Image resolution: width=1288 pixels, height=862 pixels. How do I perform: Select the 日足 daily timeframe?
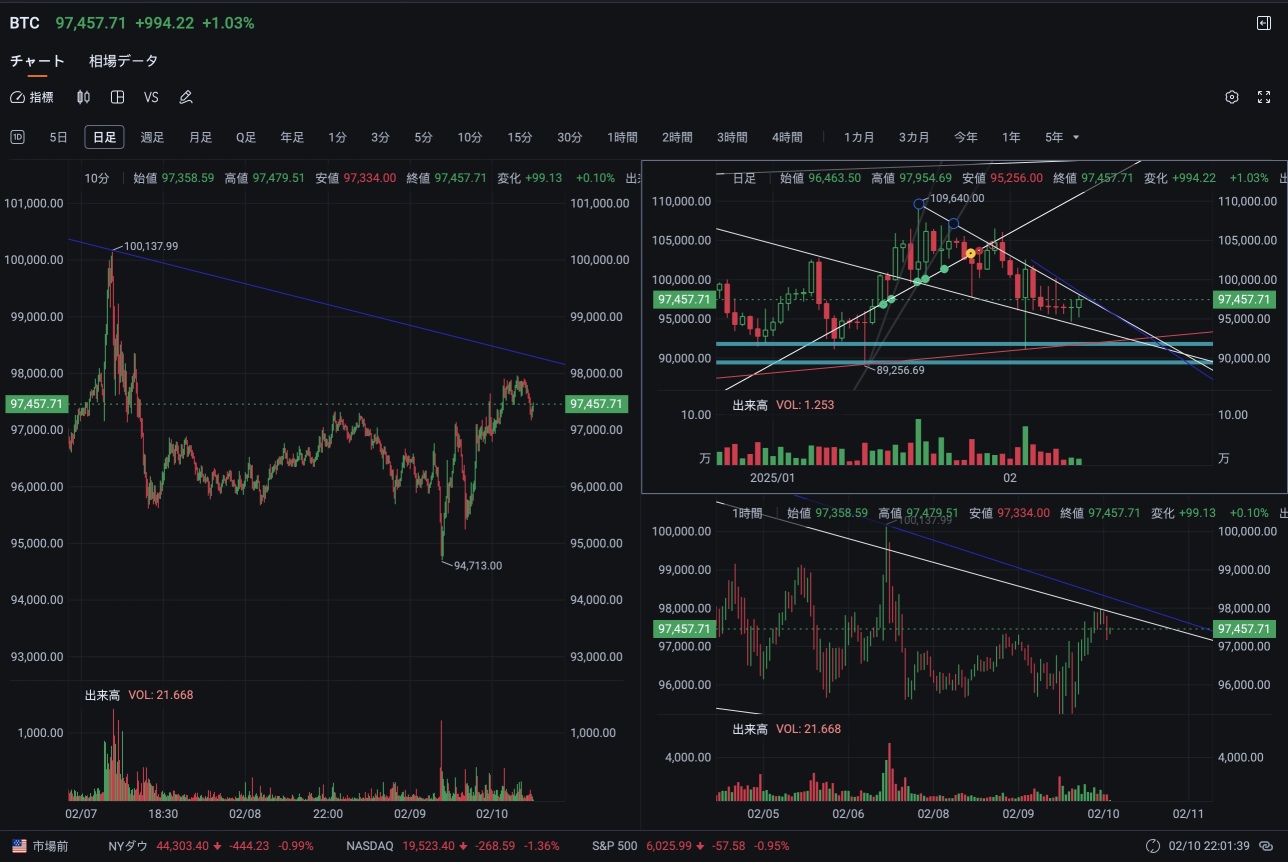click(104, 137)
